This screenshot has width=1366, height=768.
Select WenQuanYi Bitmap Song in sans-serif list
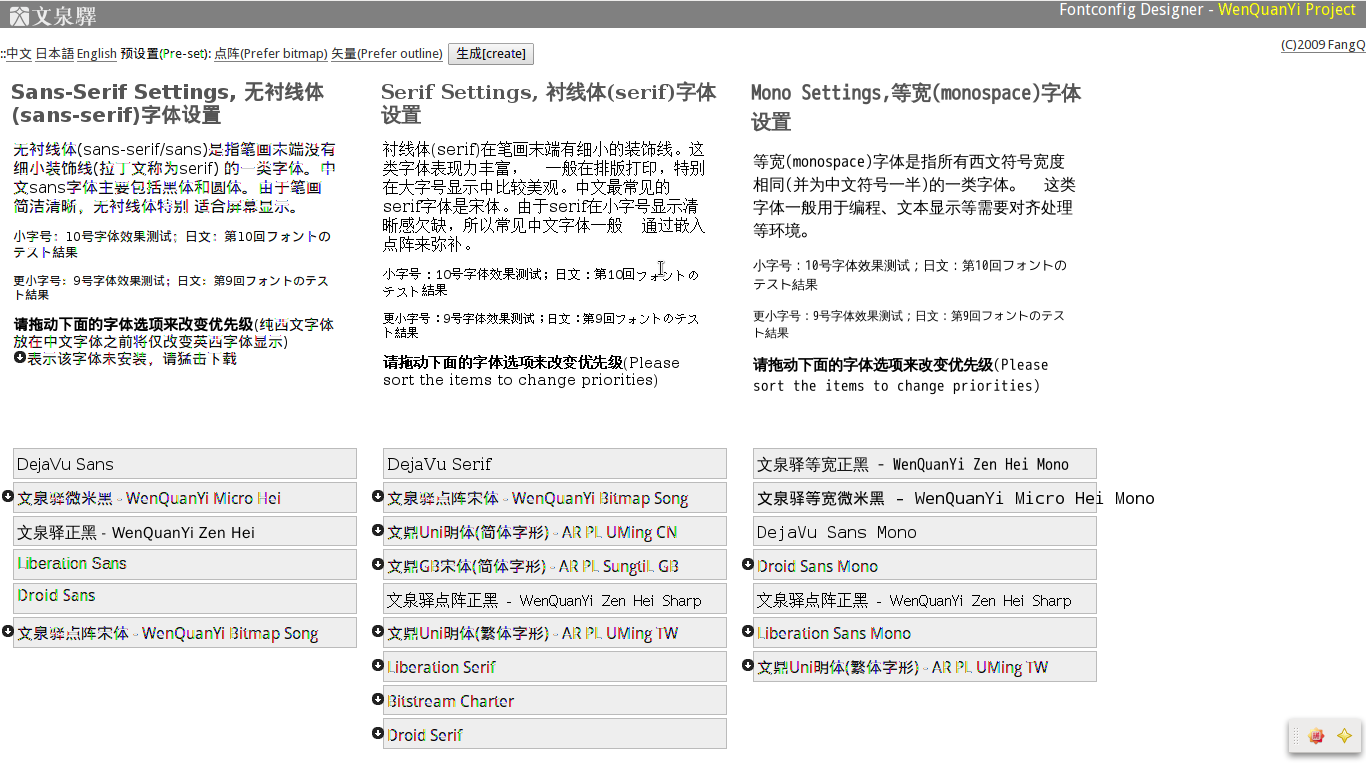(x=185, y=632)
